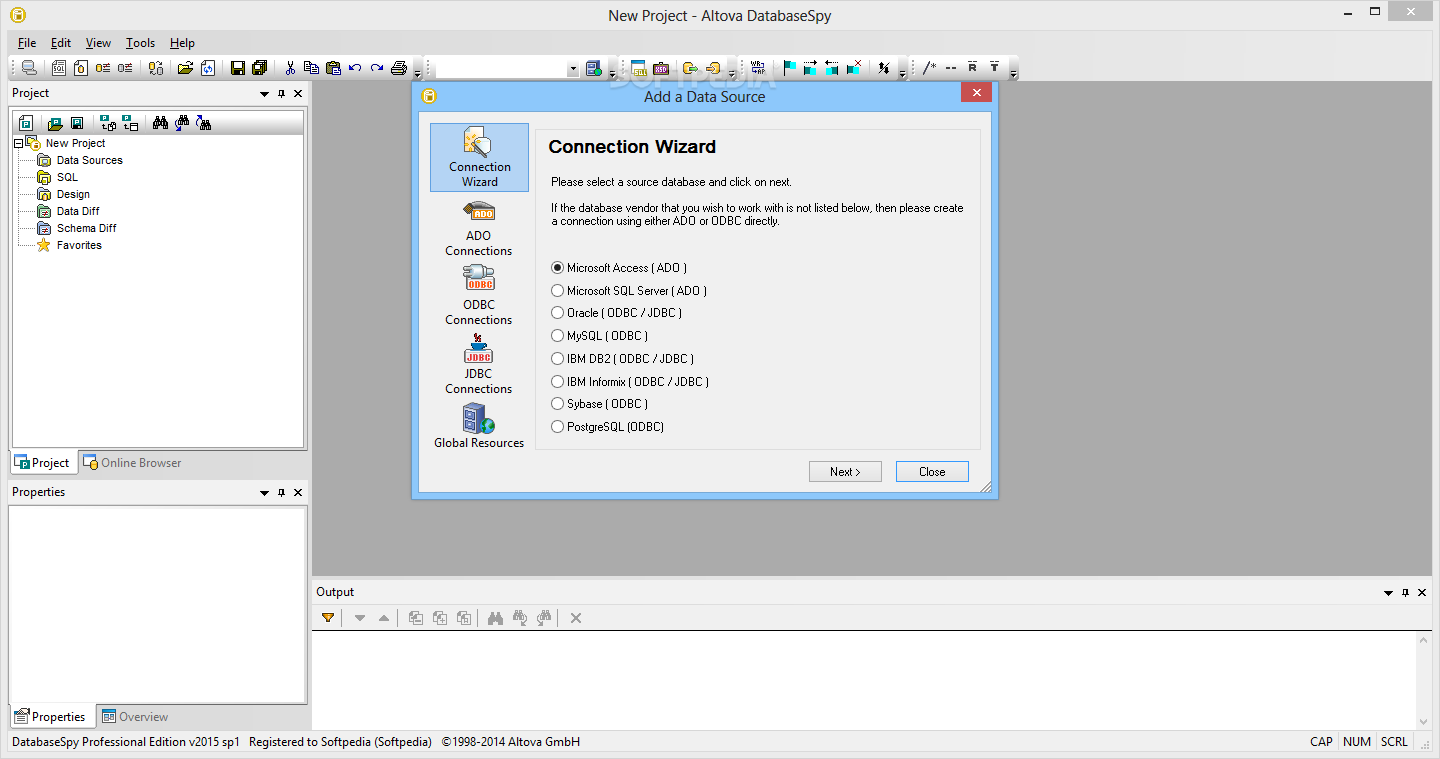This screenshot has height=759, width=1440.
Task: Click the Save floppy disk icon
Action: click(238, 68)
